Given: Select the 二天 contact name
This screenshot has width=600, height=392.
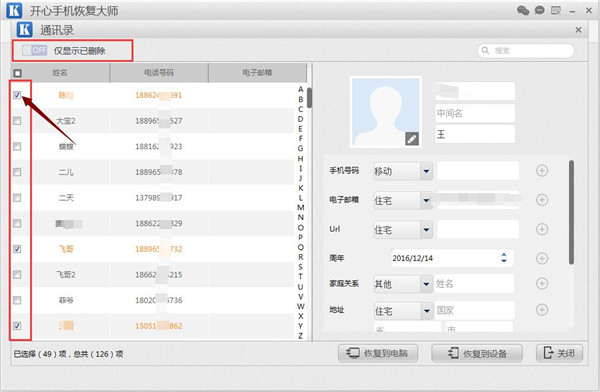Looking at the screenshot, I should (x=66, y=198).
